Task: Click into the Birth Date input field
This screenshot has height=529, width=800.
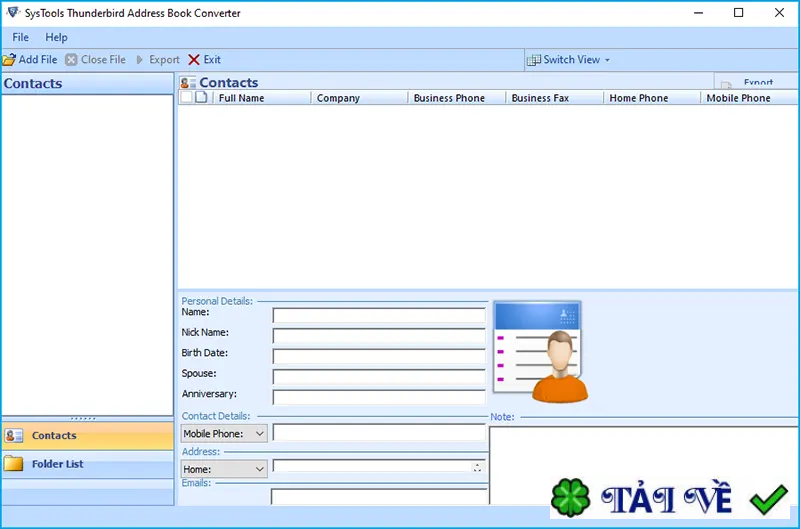Action: [x=379, y=356]
